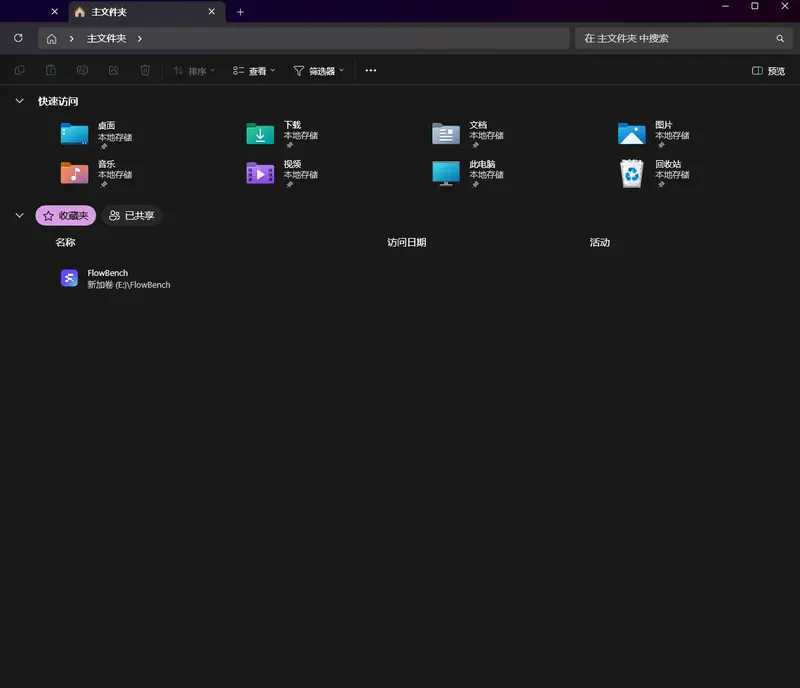Viewport: 800px width, 688px height.
Task: Switch to the 已共享 (Shared) view
Action: (x=131, y=215)
